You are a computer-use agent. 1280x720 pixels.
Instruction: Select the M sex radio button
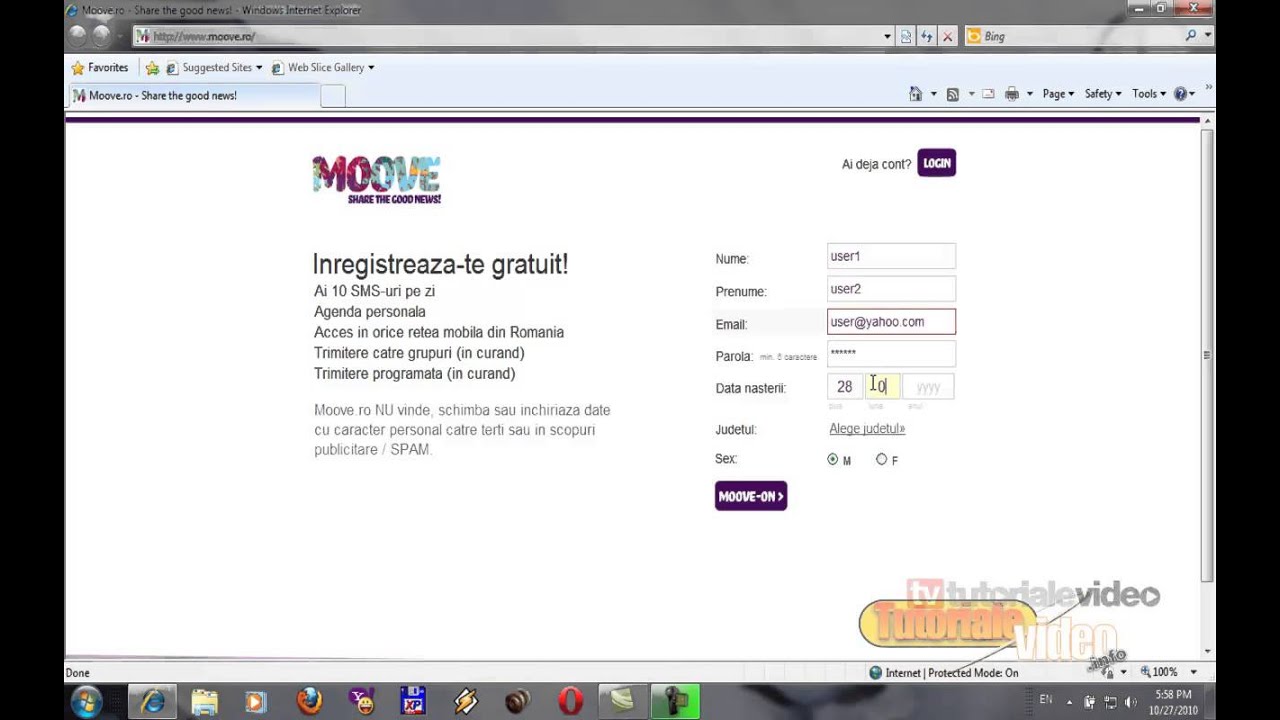click(833, 460)
